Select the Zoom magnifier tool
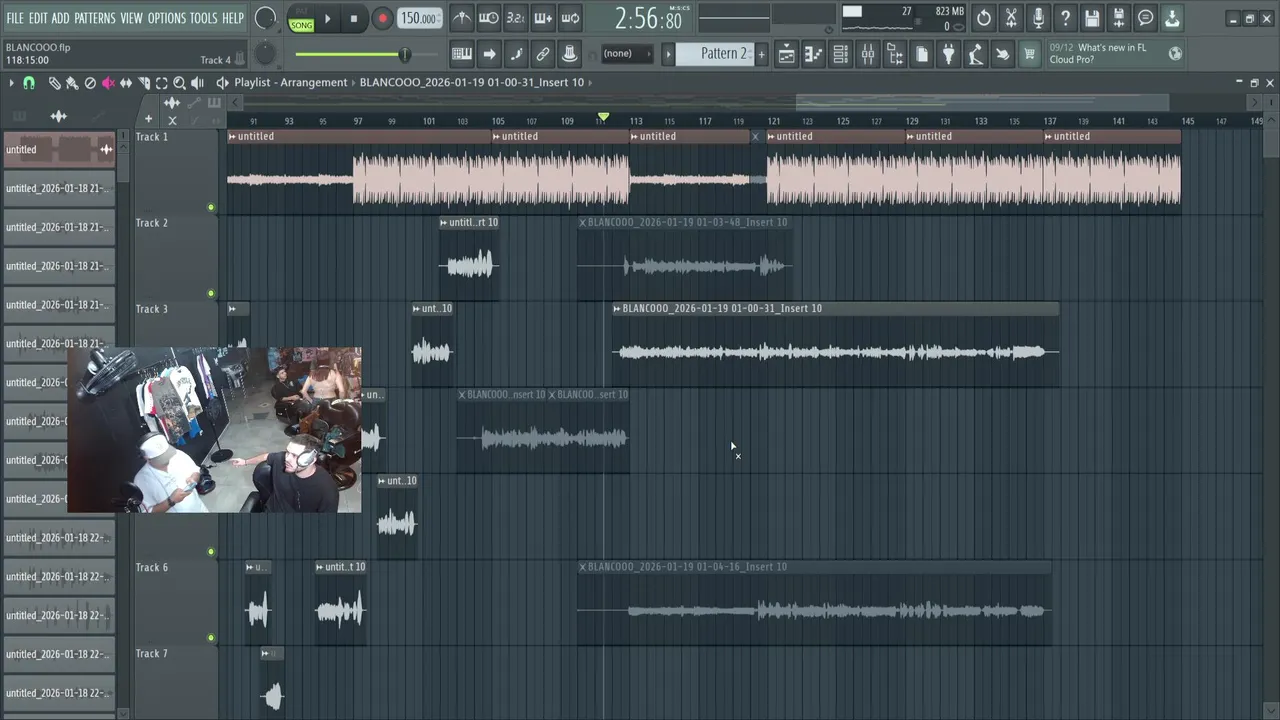 [x=179, y=83]
